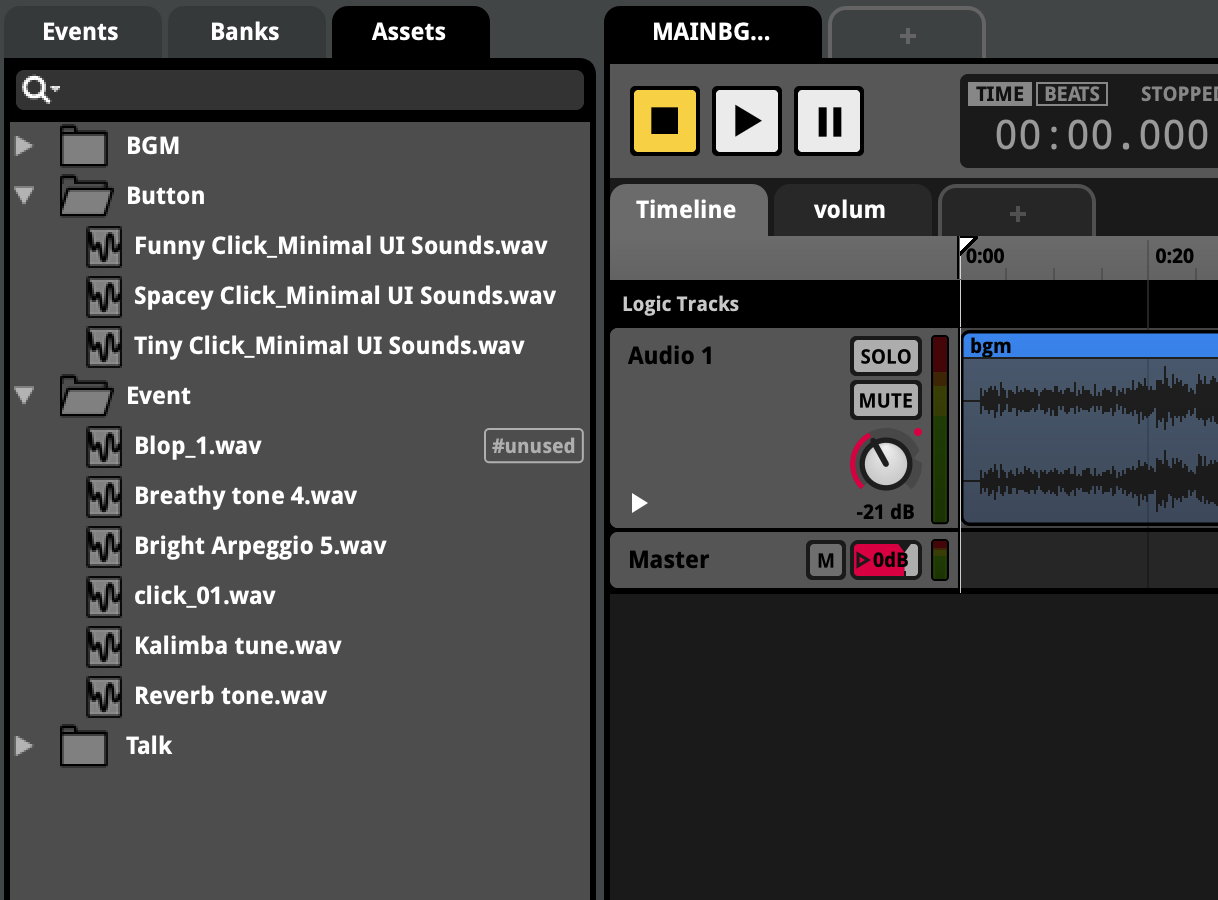
Task: Click waveform icon of Breathy tone 4.wav
Action: pos(105,496)
